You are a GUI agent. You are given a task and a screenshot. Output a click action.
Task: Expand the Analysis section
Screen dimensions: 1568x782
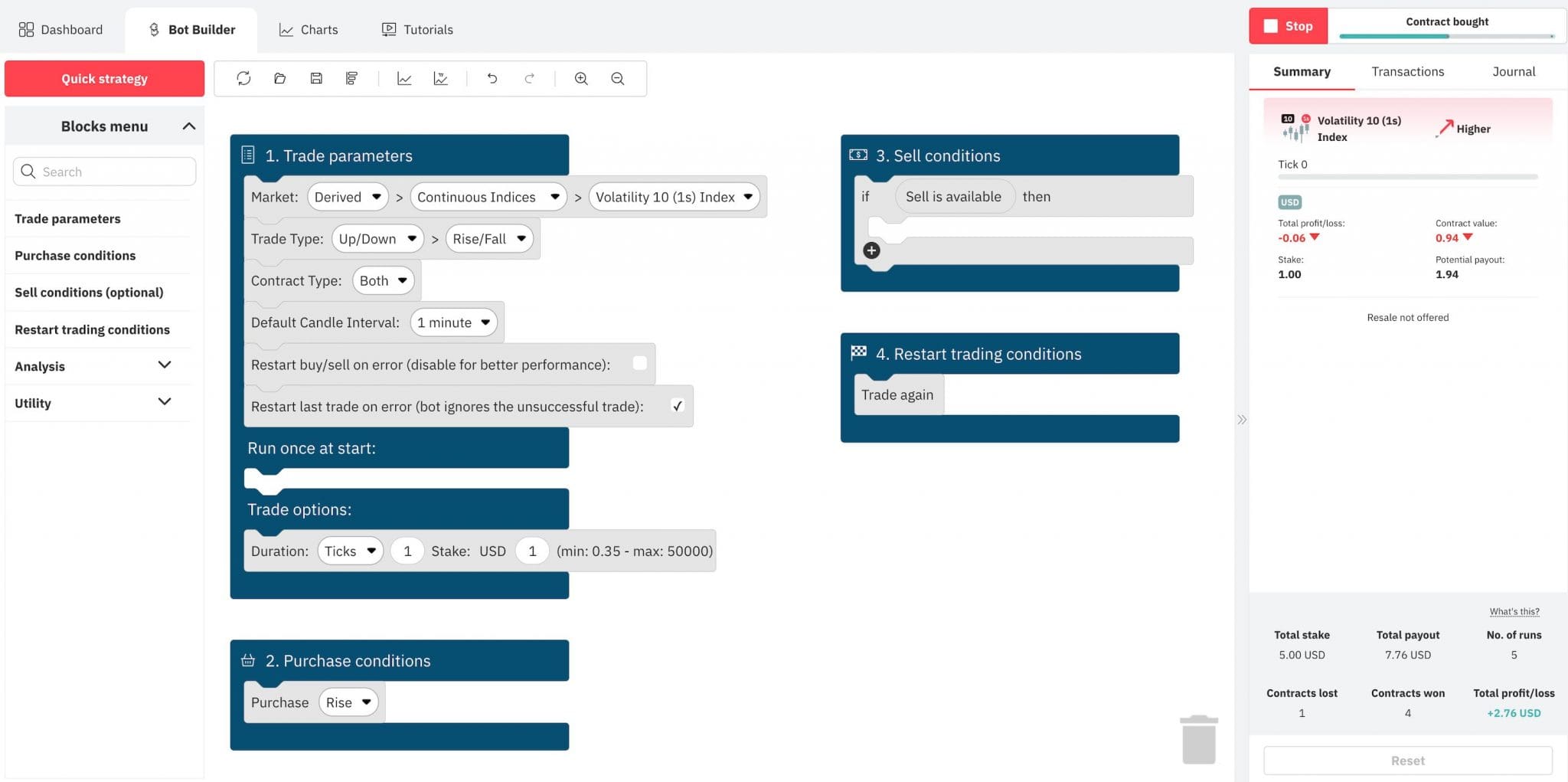pos(164,365)
